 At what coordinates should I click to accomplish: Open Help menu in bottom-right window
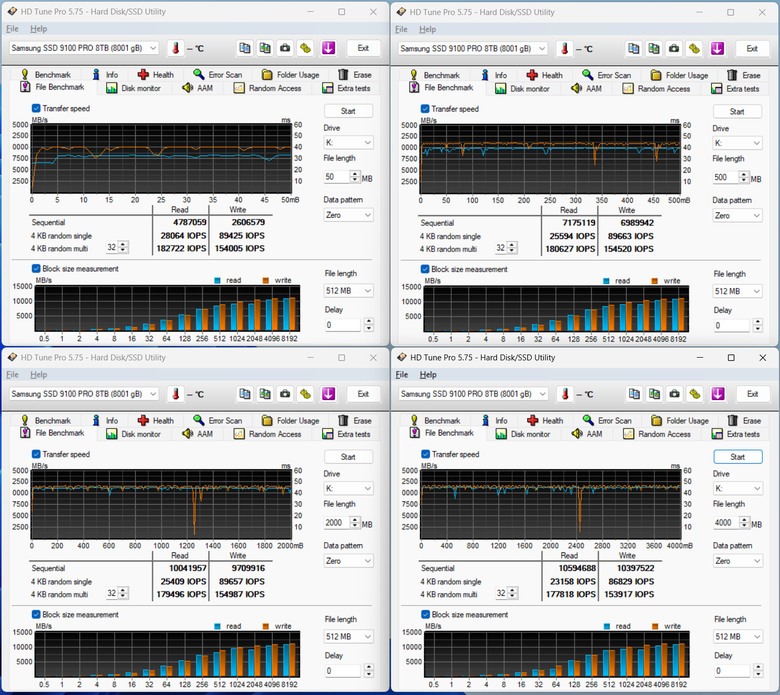click(x=428, y=375)
